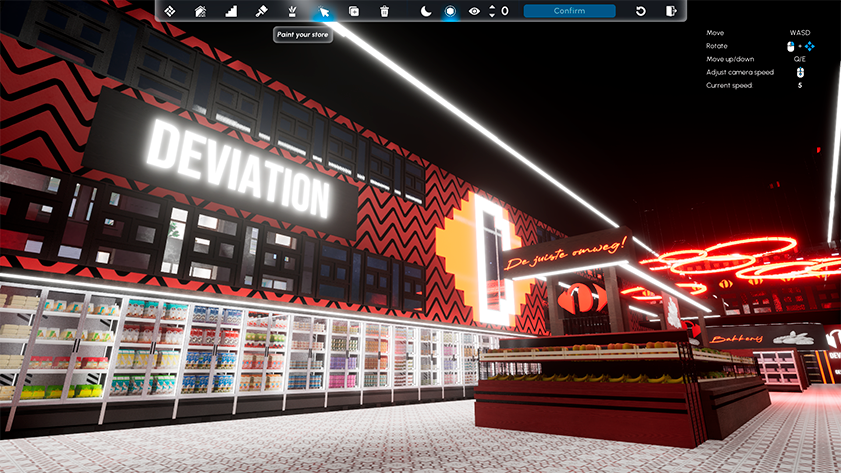Toggle the highlighted circle mode button

(x=450, y=11)
